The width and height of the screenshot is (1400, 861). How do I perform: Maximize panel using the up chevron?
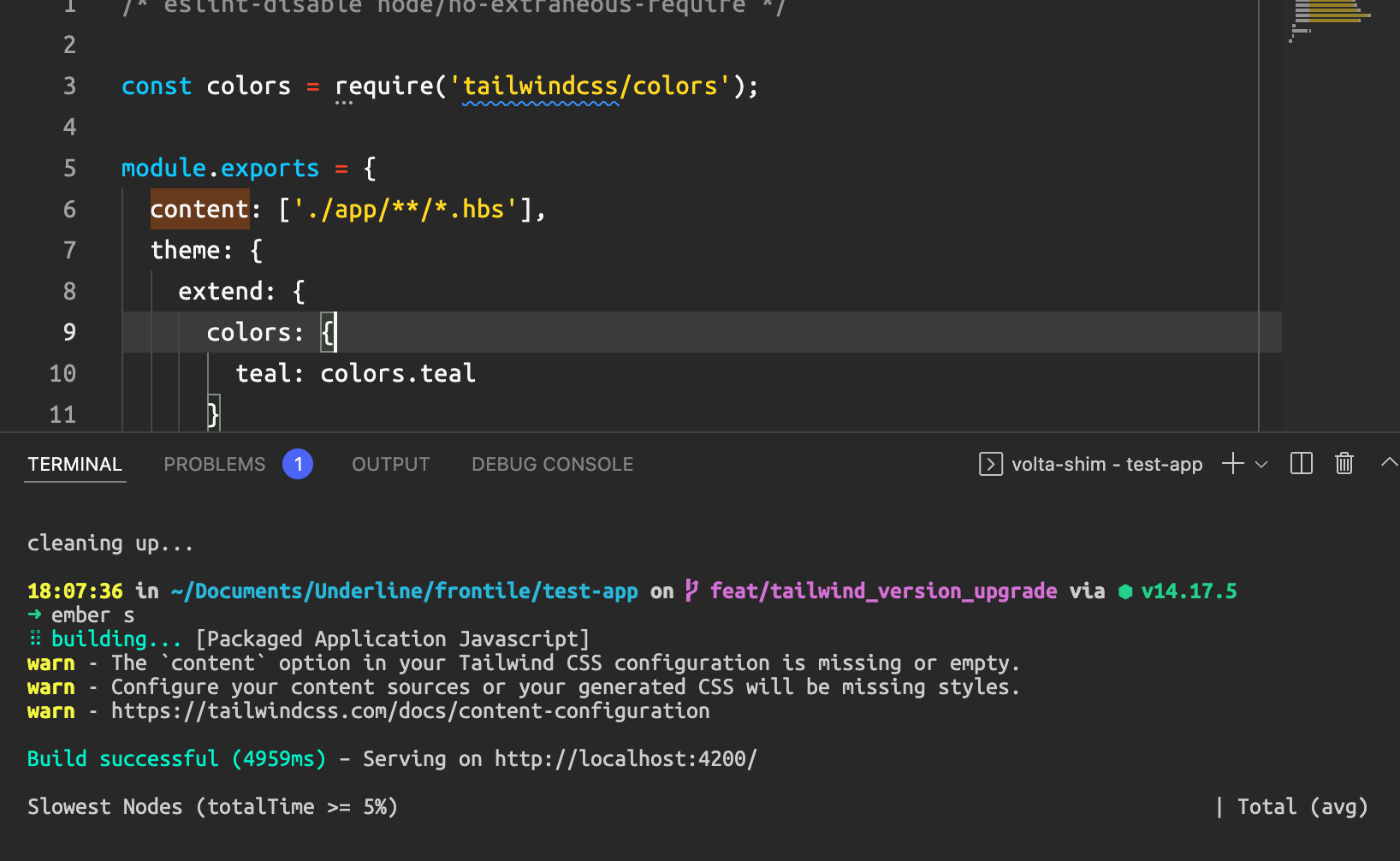pyautogui.click(x=1389, y=462)
